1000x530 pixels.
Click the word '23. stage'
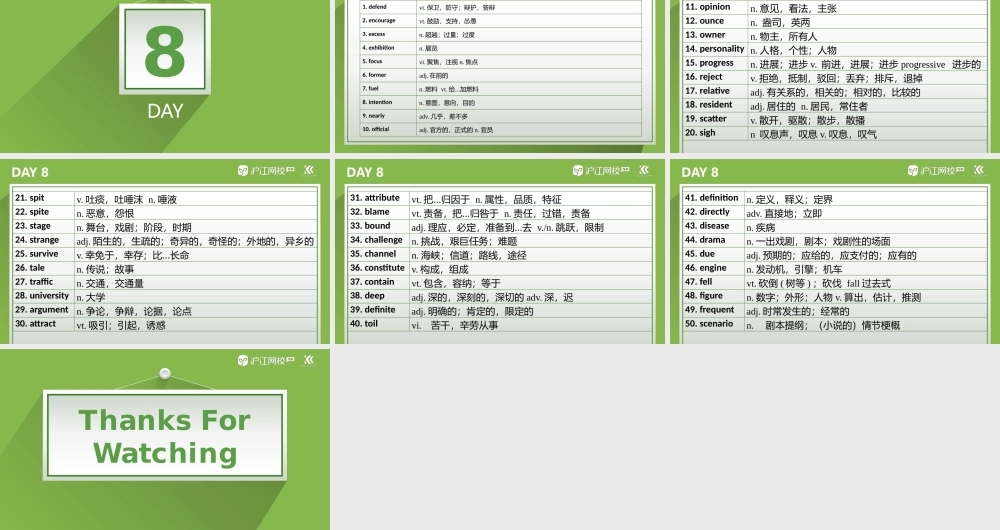click(33, 226)
